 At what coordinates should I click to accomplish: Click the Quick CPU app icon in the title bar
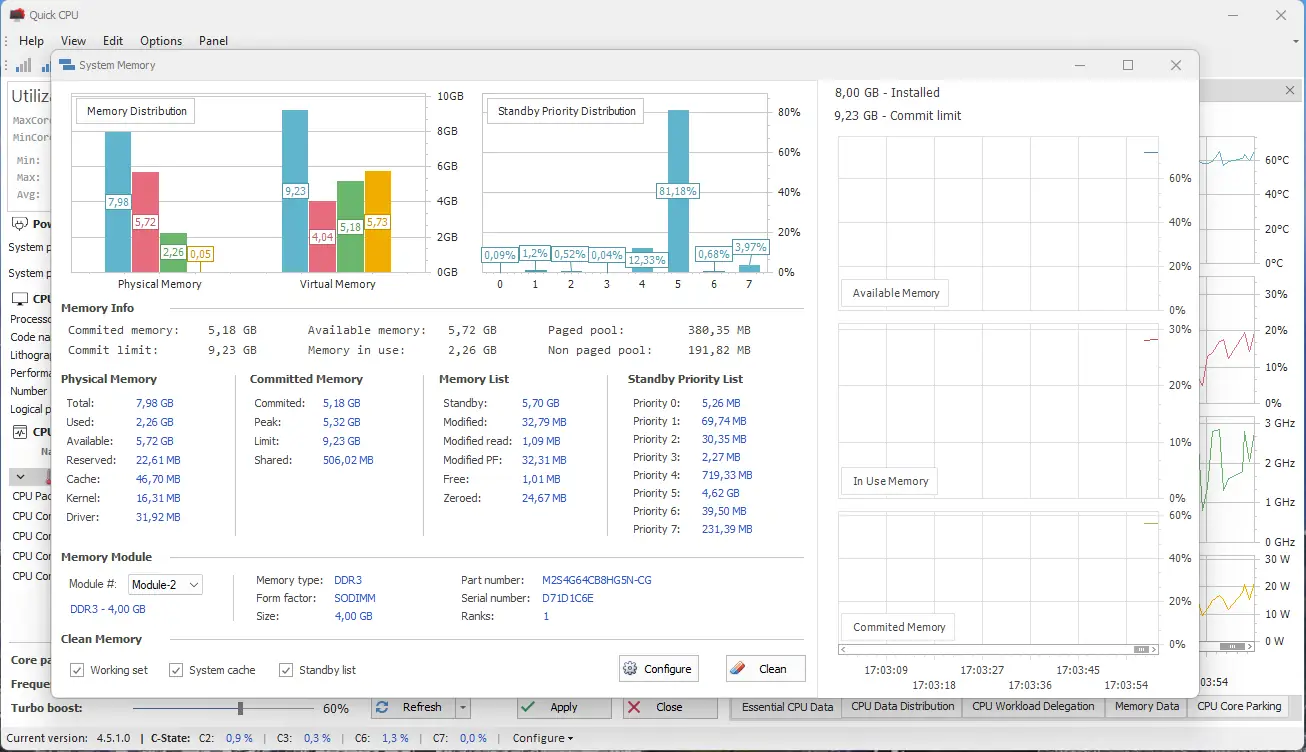pyautogui.click(x=17, y=15)
